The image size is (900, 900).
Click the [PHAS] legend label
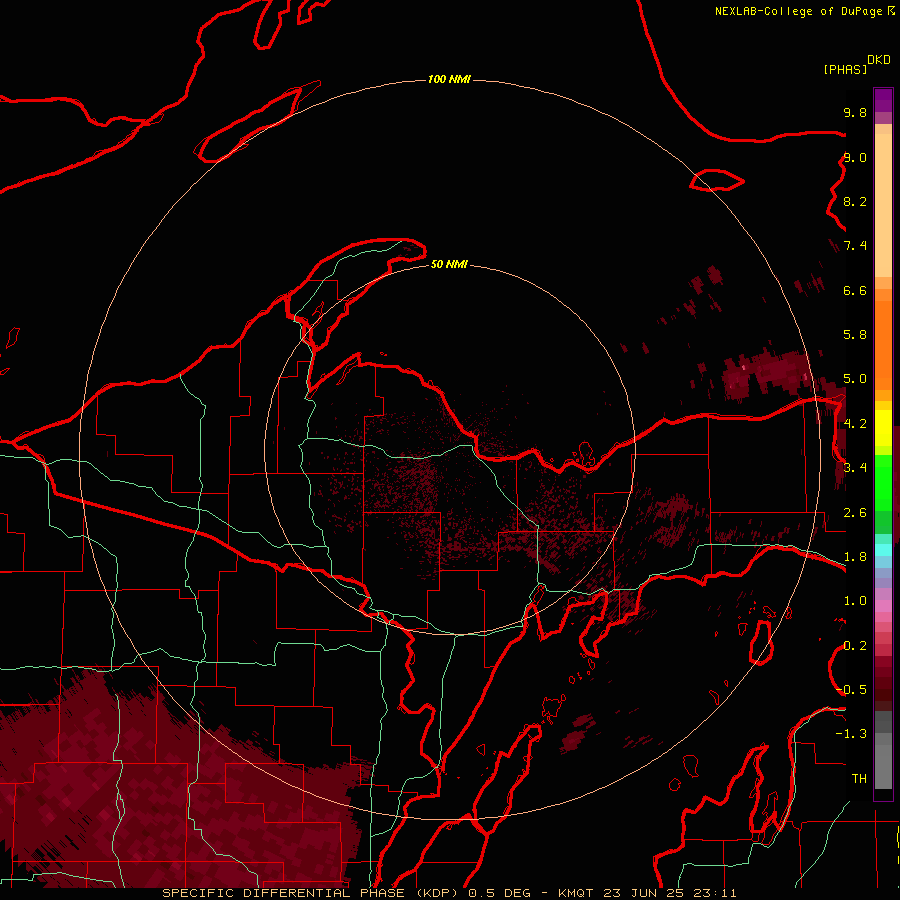845,70
